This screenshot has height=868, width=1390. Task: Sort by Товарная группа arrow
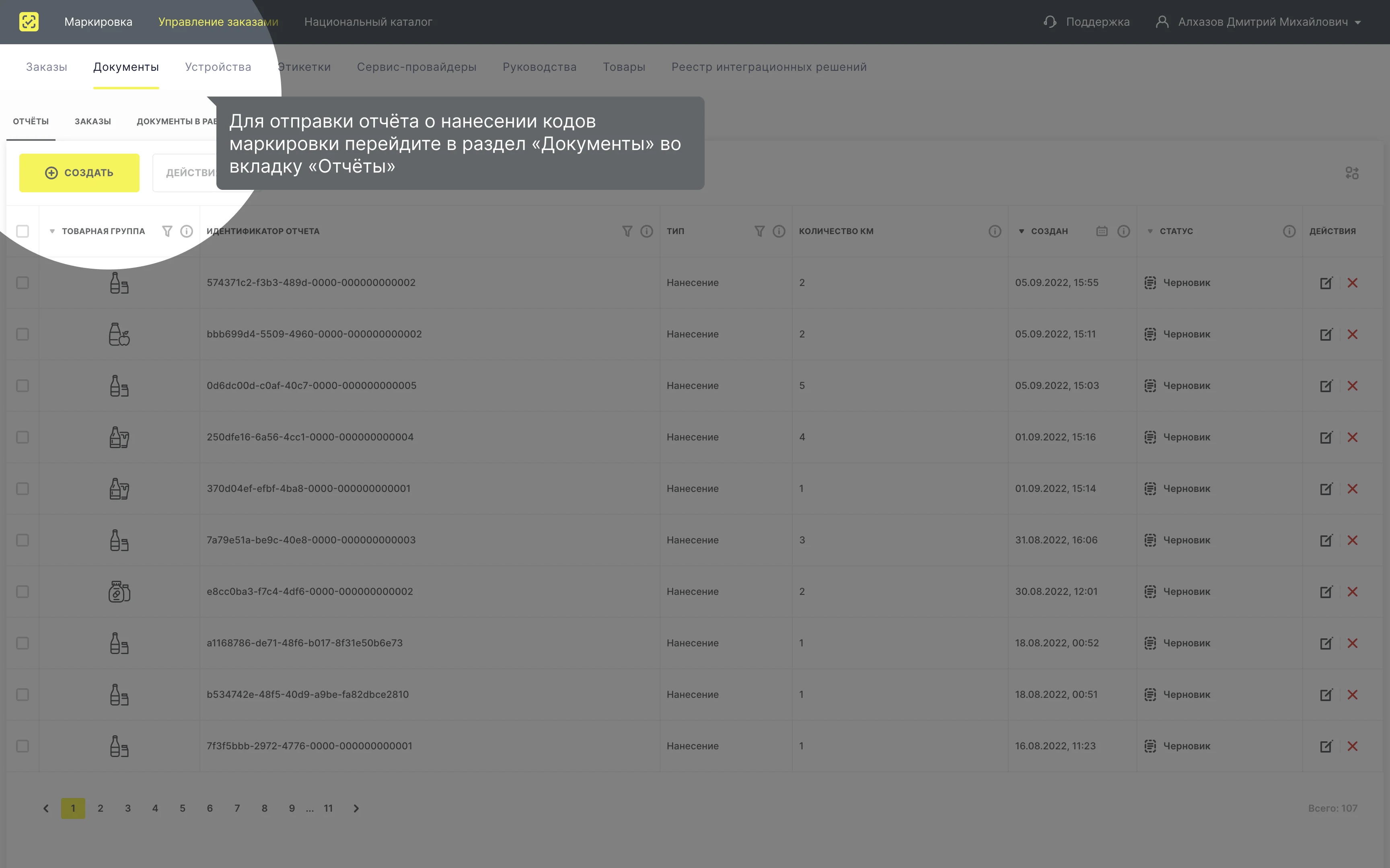click(x=52, y=231)
